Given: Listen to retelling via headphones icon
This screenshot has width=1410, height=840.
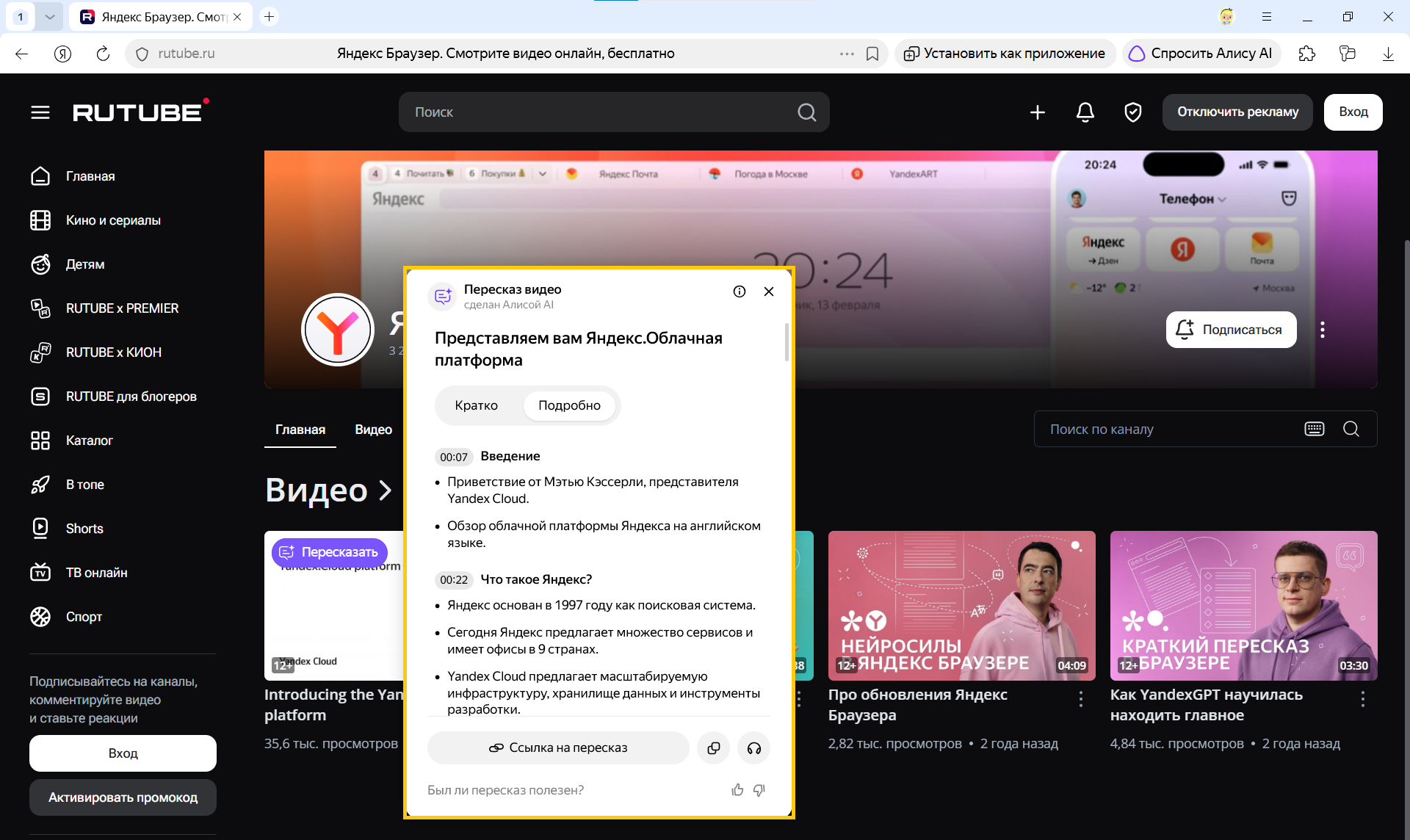Looking at the screenshot, I should (x=753, y=747).
